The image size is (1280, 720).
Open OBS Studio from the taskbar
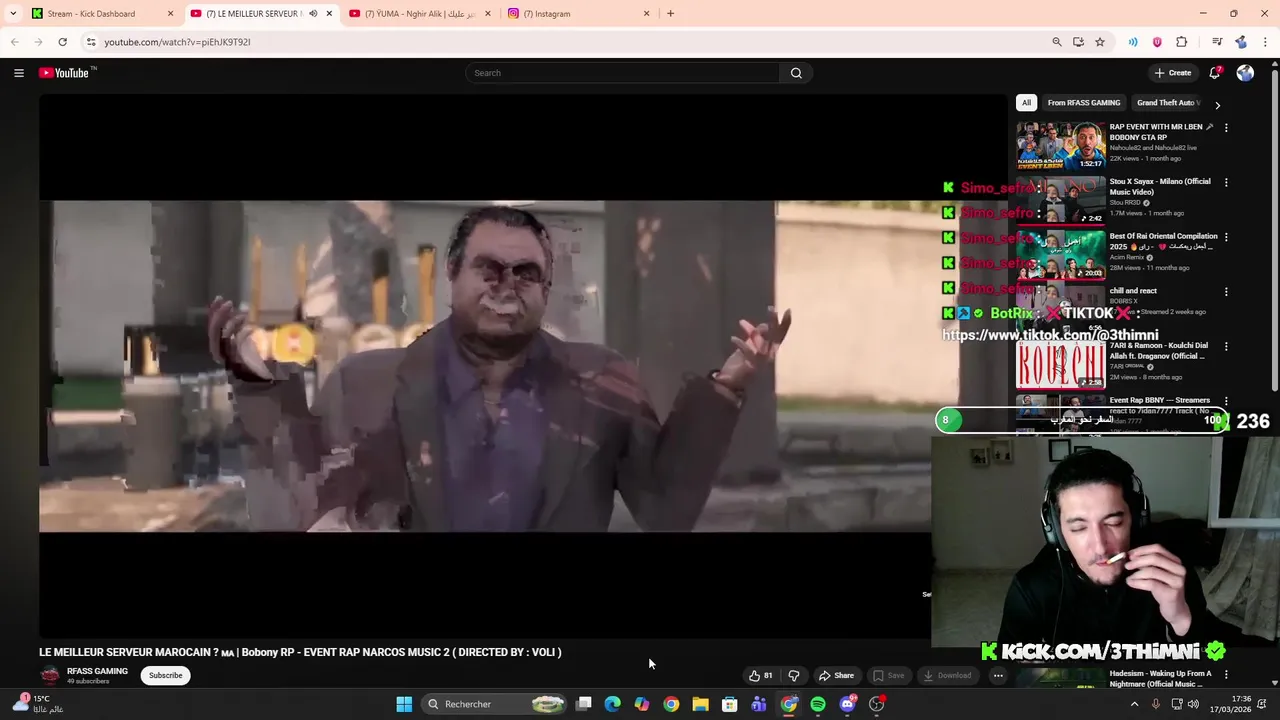[877, 704]
